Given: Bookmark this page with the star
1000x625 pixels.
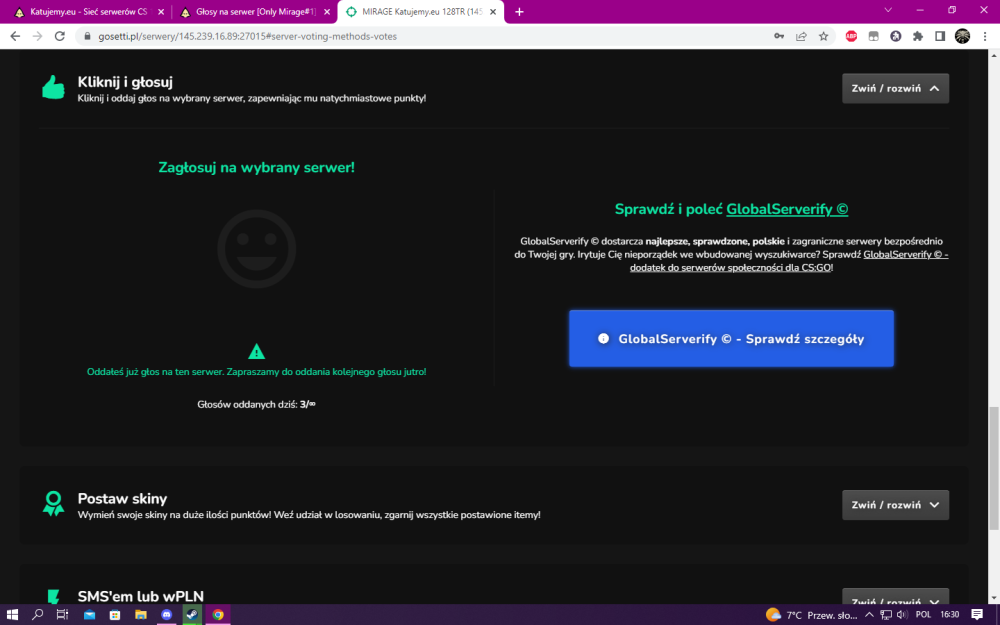Looking at the screenshot, I should [823, 36].
